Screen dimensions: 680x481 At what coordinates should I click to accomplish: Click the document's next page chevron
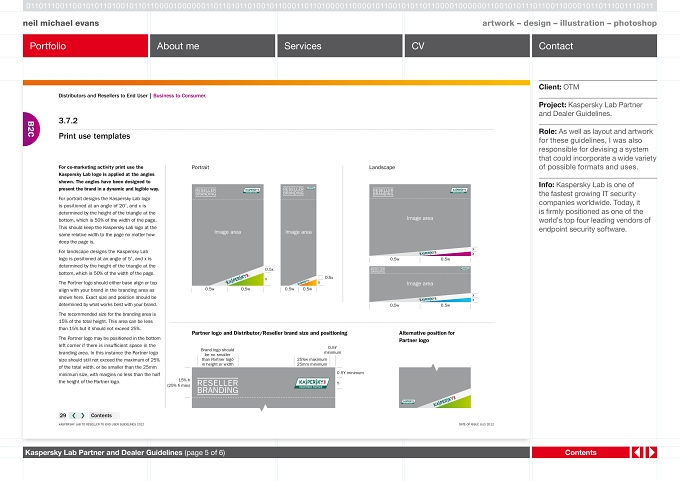[82, 416]
